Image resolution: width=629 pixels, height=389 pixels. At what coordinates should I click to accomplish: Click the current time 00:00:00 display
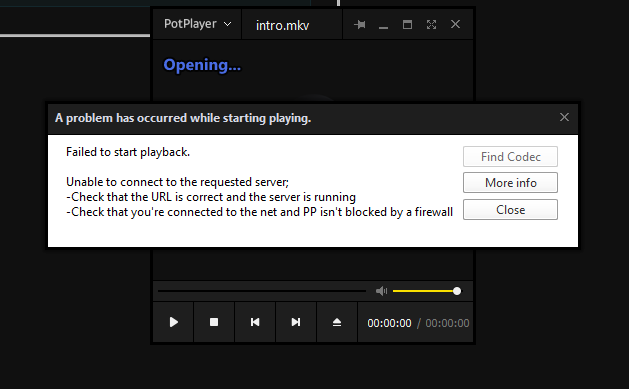click(389, 323)
